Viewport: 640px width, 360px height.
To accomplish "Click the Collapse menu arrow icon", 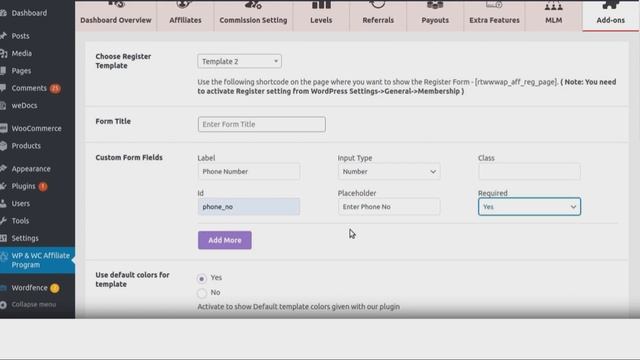I will [3, 304].
